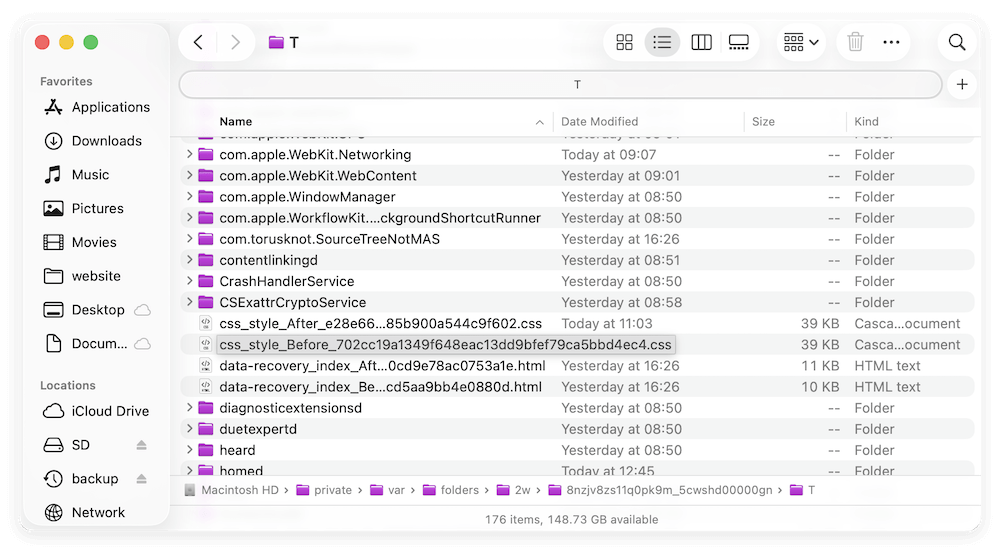Sort by Kind column
Viewport: 1000px width, 550px height.
[866, 122]
